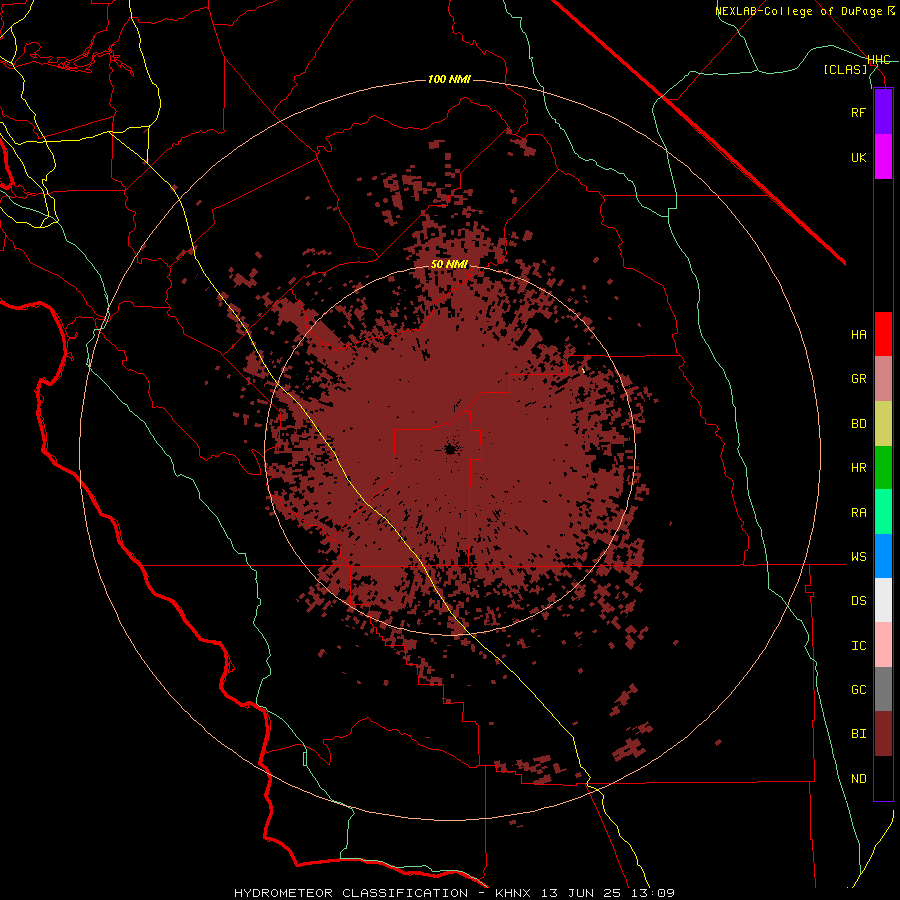Click the RA legend label

point(858,513)
